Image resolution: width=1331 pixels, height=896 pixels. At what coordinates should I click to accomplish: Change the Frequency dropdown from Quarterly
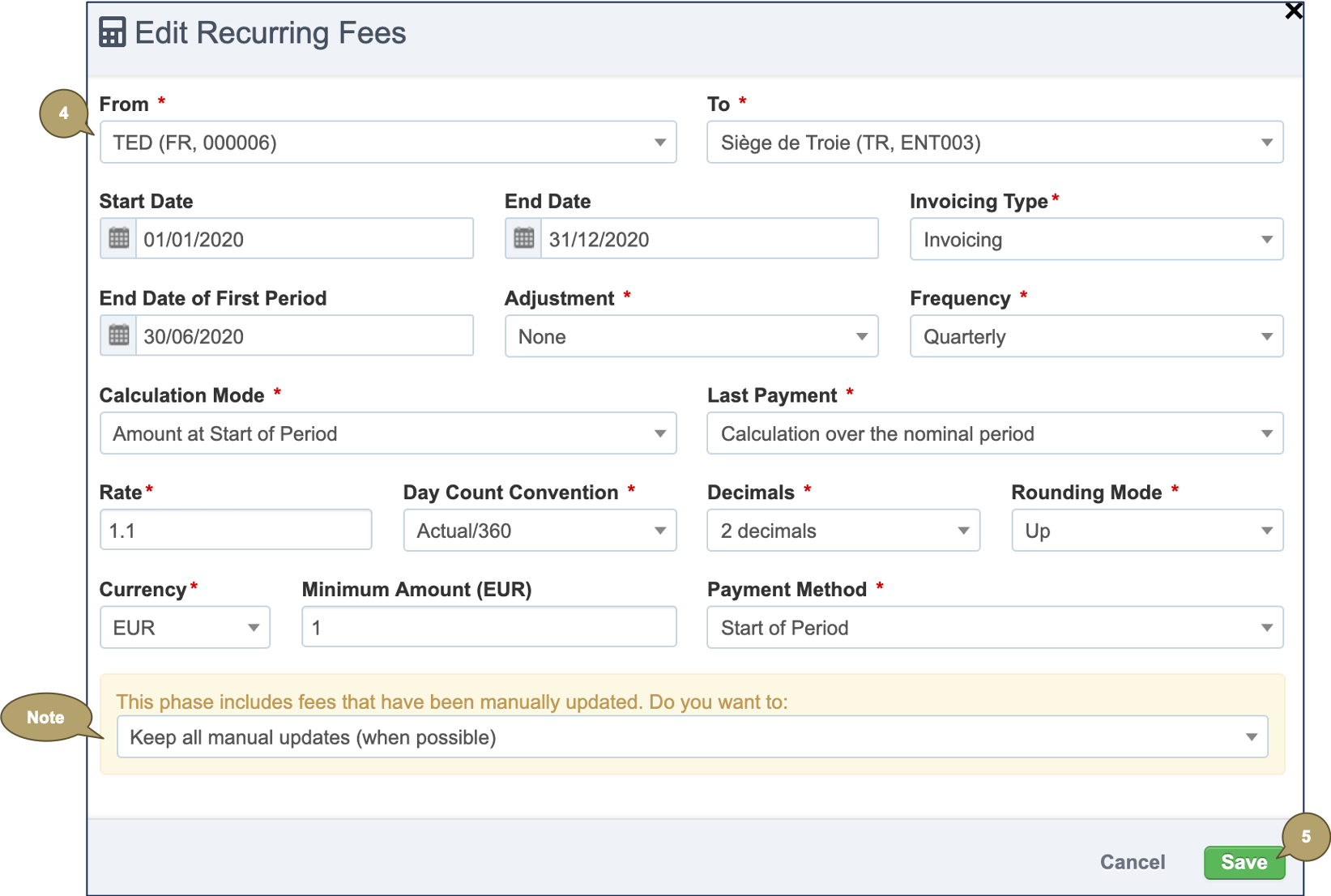[x=1095, y=337]
